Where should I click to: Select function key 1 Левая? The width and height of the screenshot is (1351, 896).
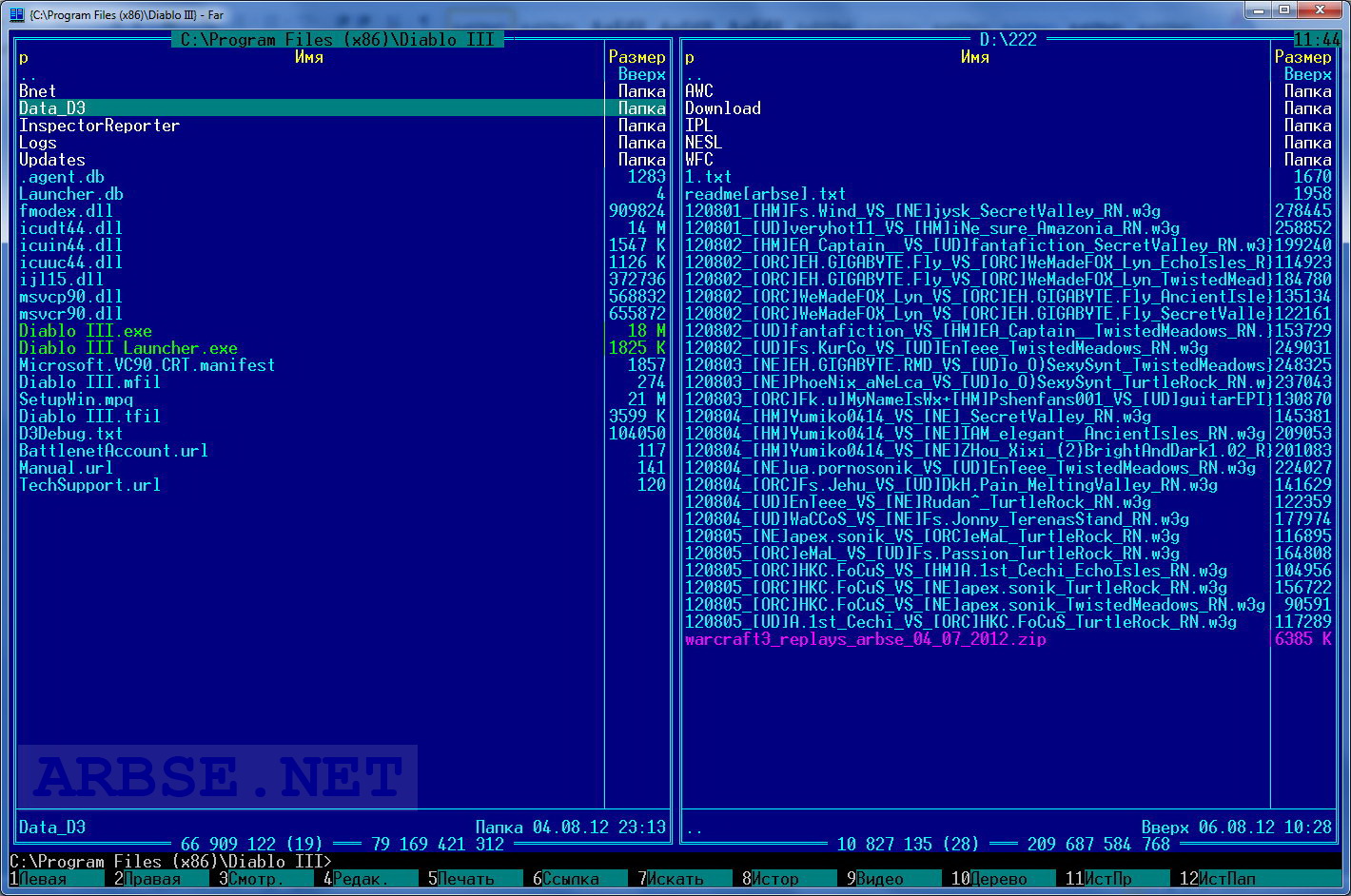tap(56, 879)
